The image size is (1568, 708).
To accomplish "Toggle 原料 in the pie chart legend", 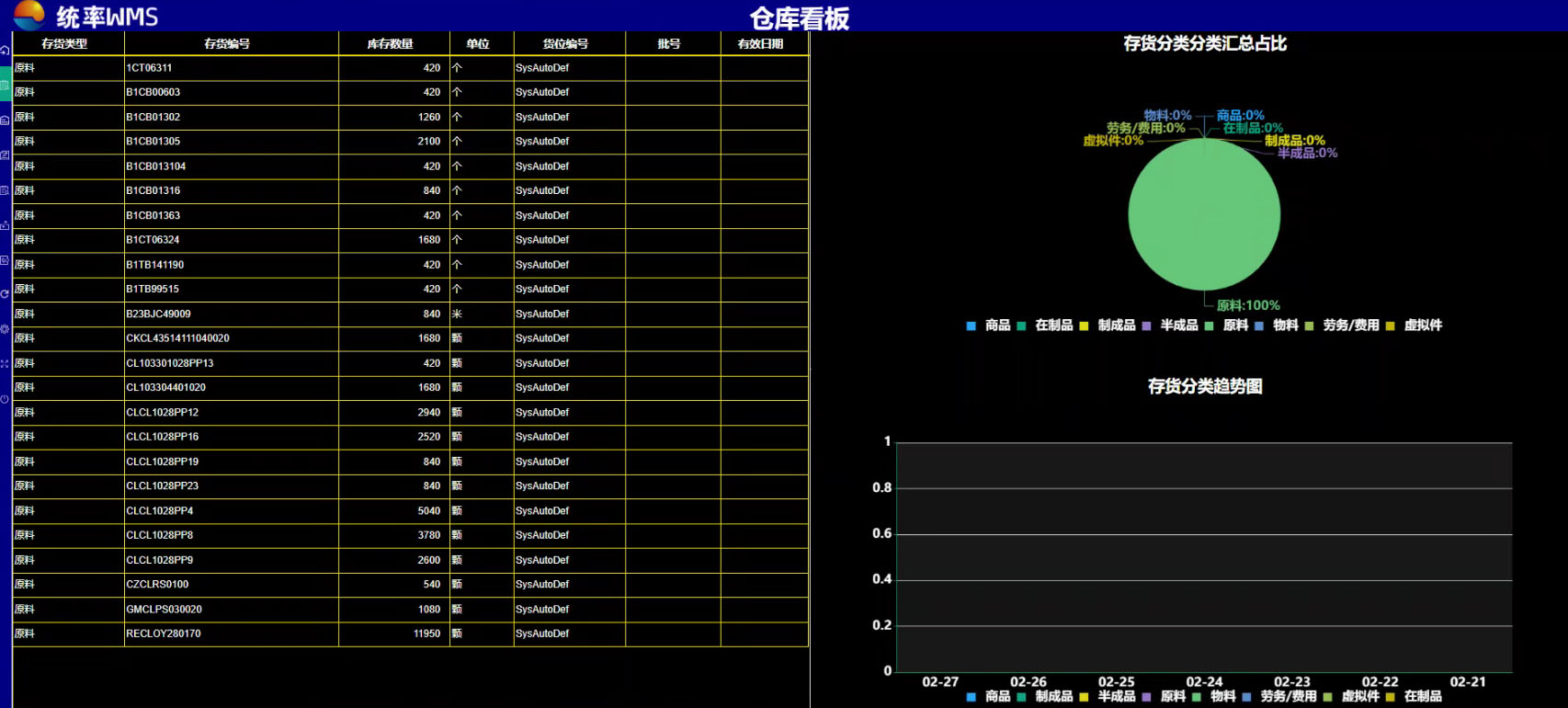I will pos(1234,325).
